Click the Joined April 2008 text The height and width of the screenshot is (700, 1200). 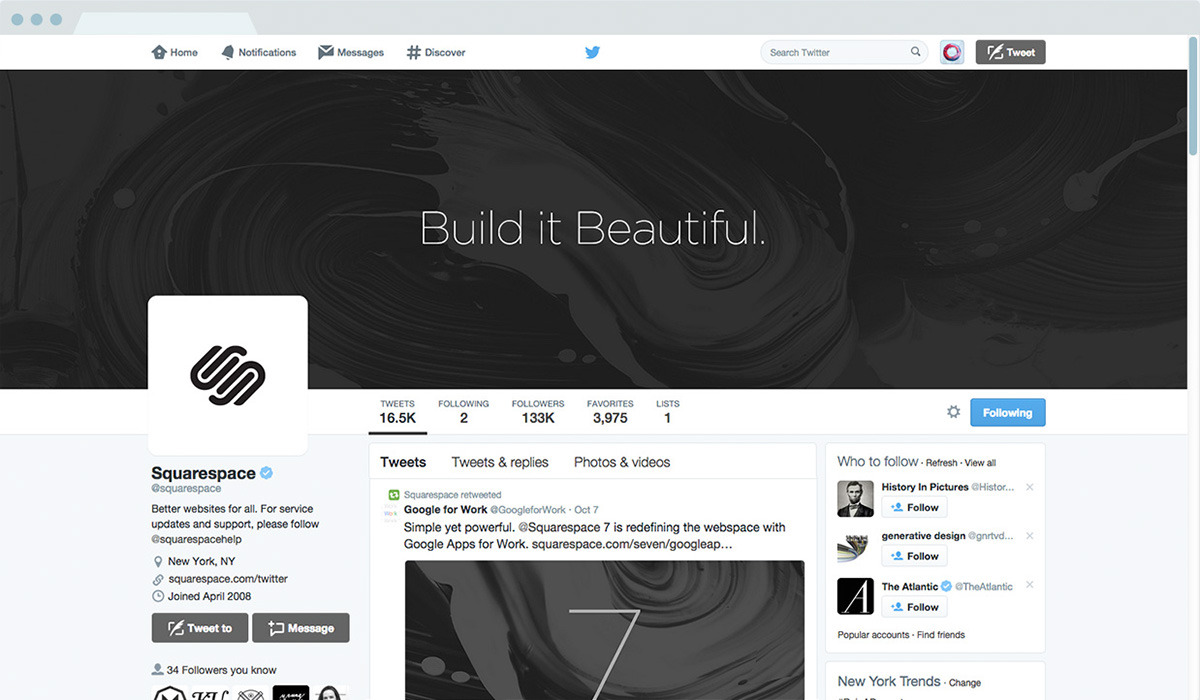(210, 596)
